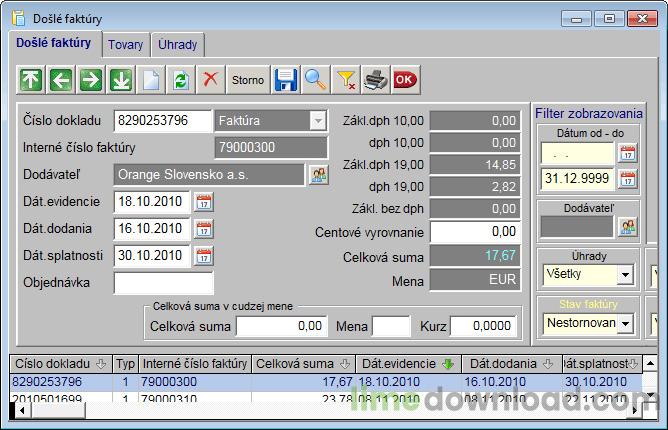This screenshot has height=430, width=668.
Task: Save the invoice with floppy disk icon
Action: 286,79
